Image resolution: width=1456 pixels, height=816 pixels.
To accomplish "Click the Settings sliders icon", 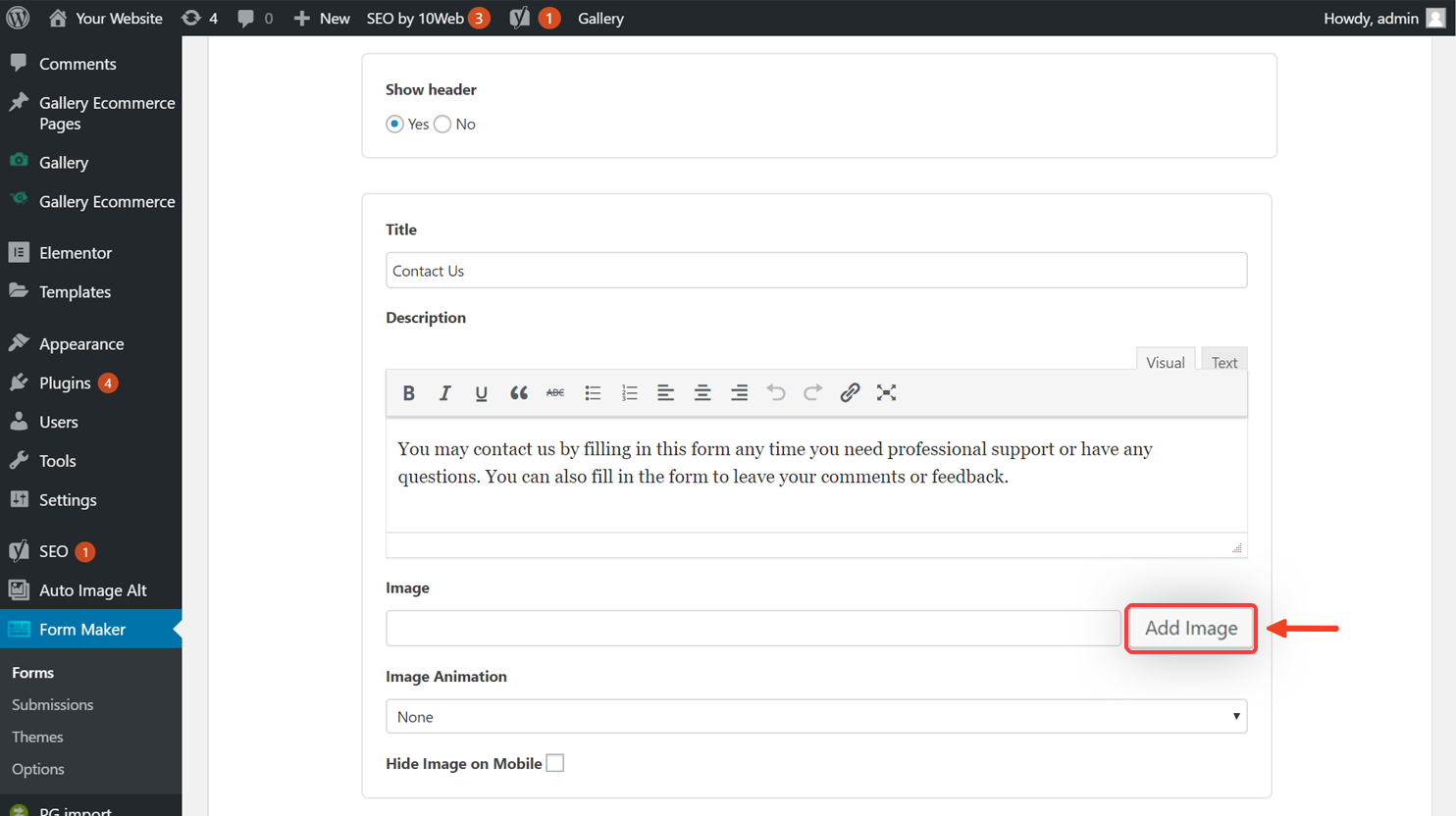I will click(x=19, y=499).
